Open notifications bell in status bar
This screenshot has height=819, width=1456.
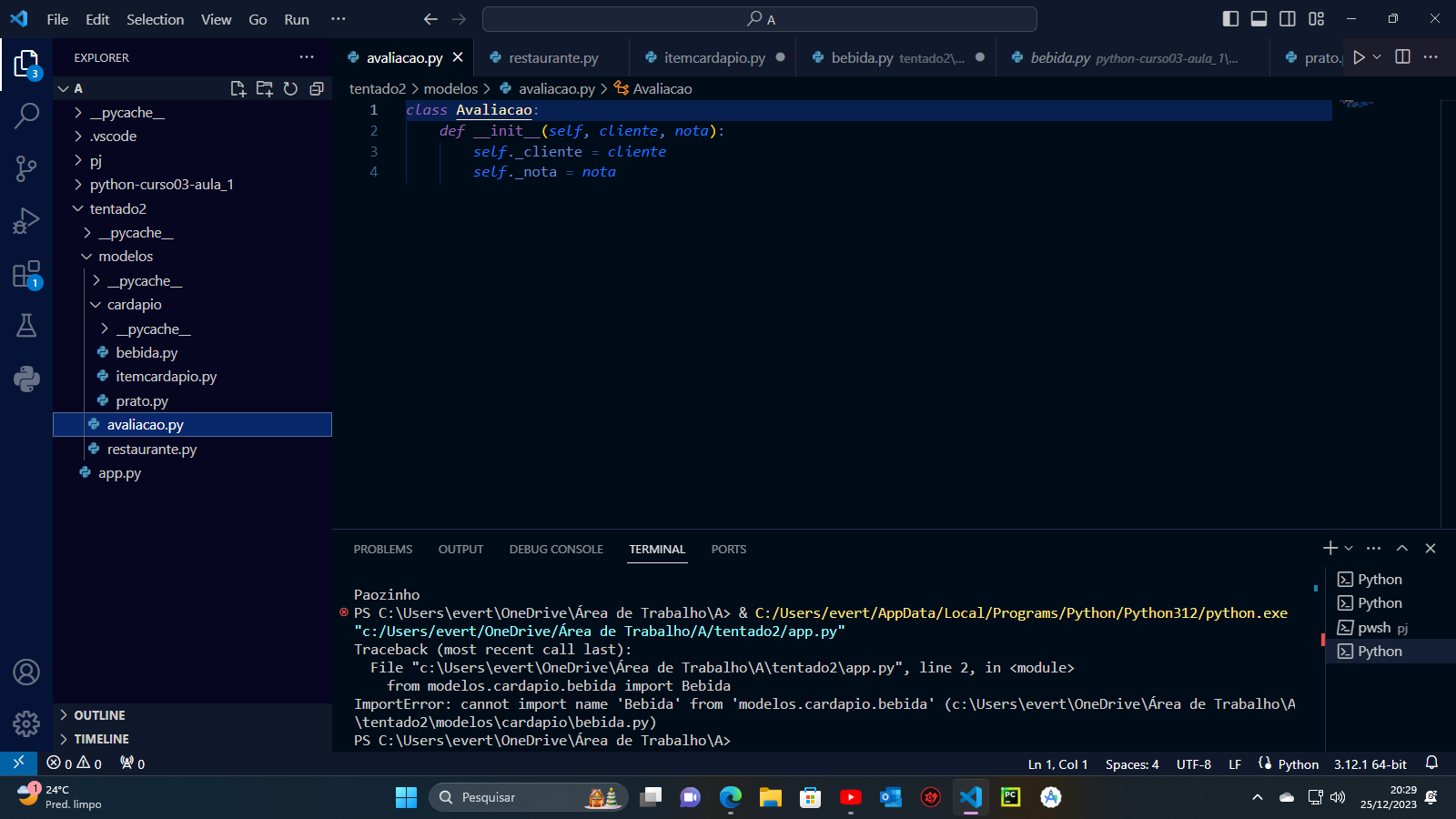(x=1431, y=763)
